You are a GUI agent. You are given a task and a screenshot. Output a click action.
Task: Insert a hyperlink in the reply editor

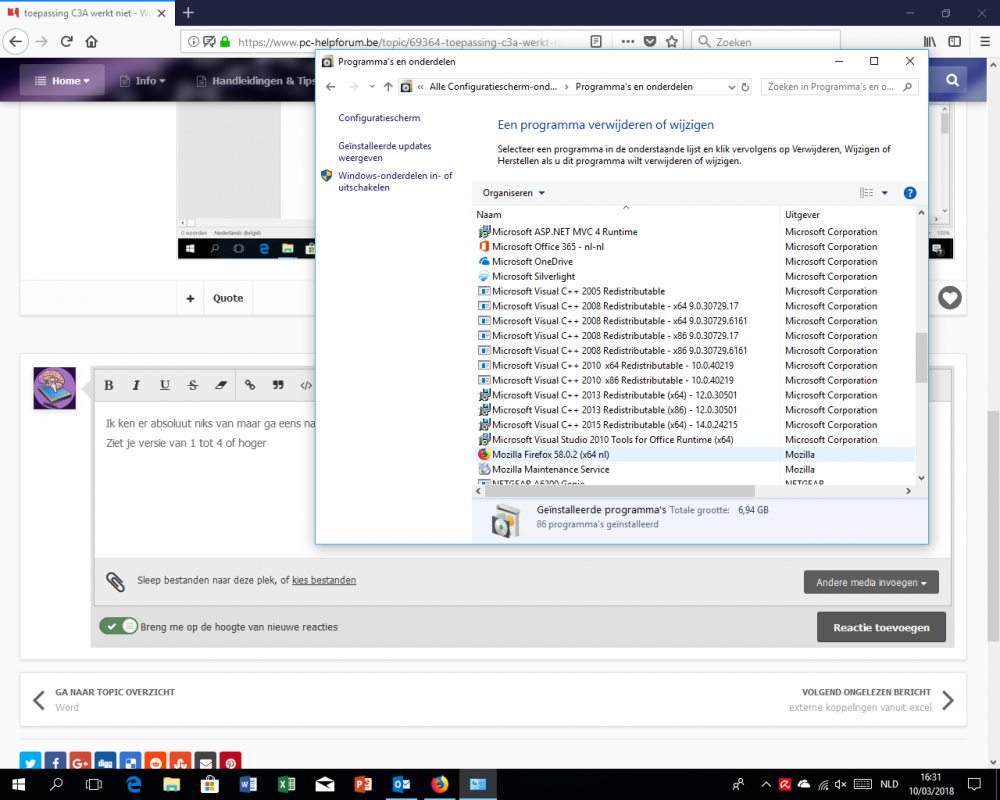tap(249, 385)
